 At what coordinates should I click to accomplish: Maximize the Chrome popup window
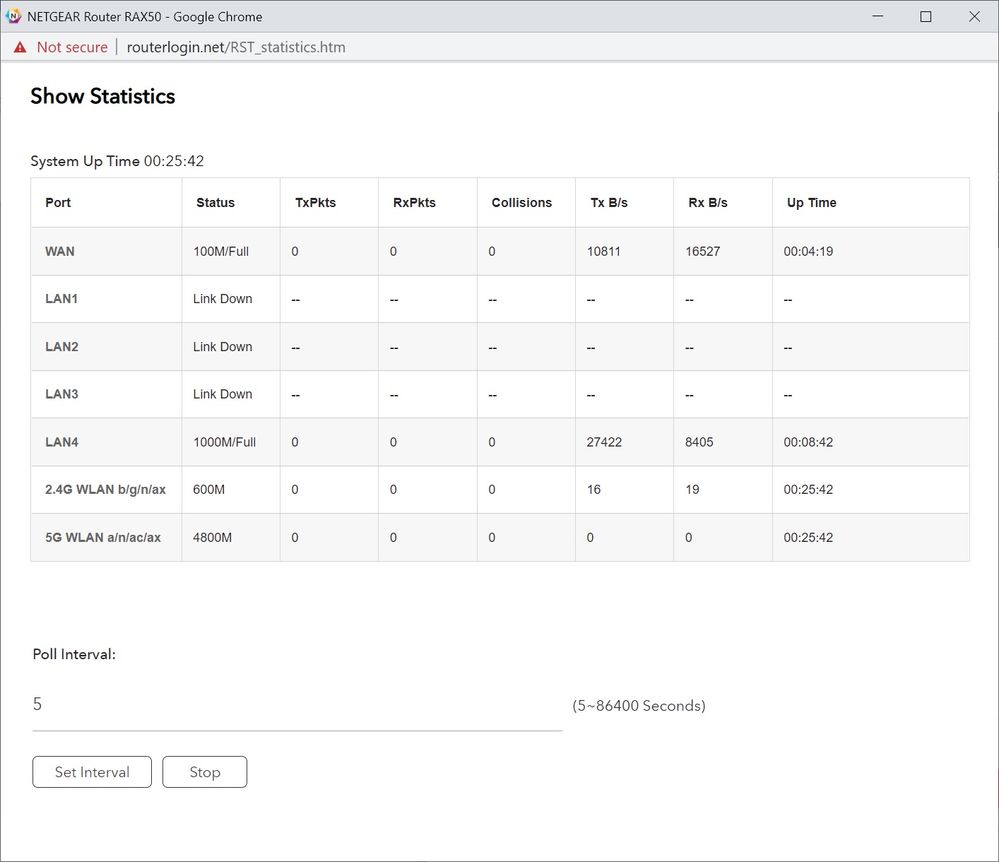coord(926,16)
